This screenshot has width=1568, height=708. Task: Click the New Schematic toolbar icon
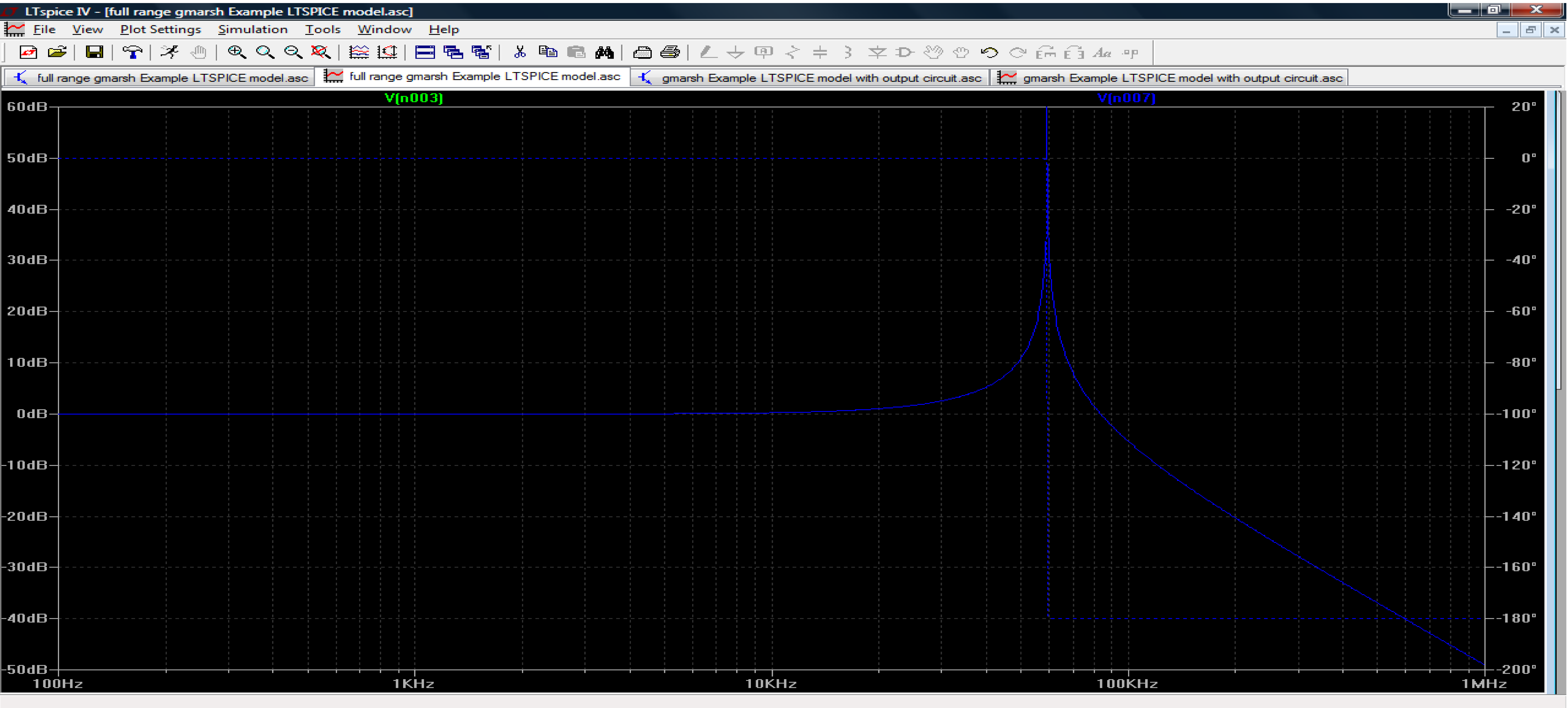pos(28,52)
